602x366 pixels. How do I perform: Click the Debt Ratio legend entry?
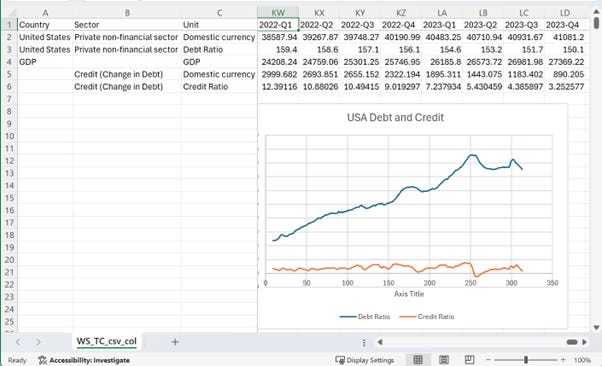pos(365,316)
